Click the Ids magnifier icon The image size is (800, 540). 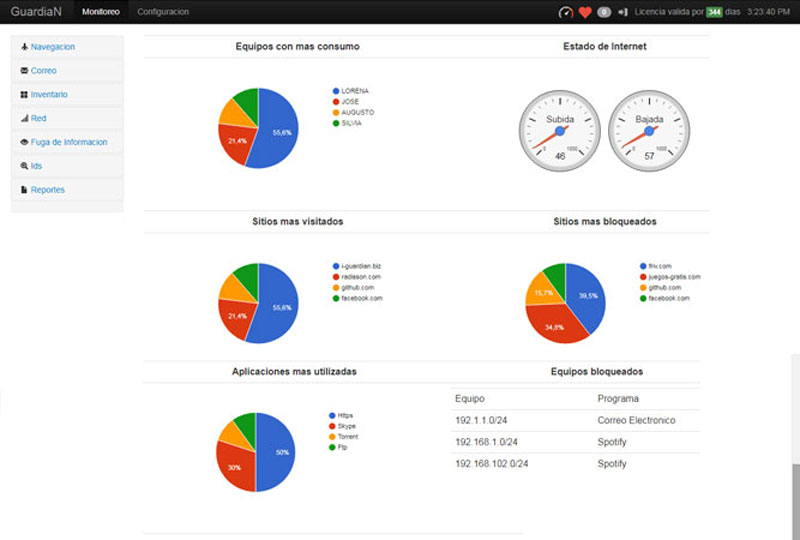pos(24,166)
